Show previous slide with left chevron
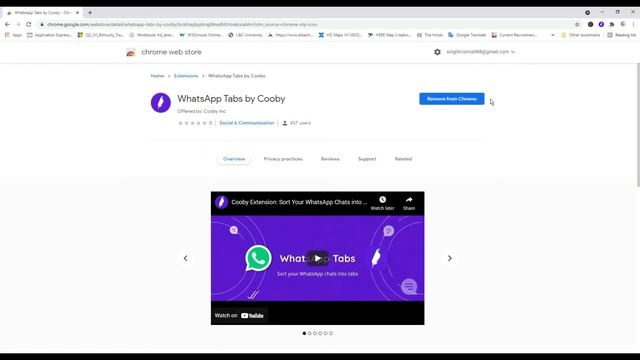The width and height of the screenshot is (640, 360). click(185, 258)
